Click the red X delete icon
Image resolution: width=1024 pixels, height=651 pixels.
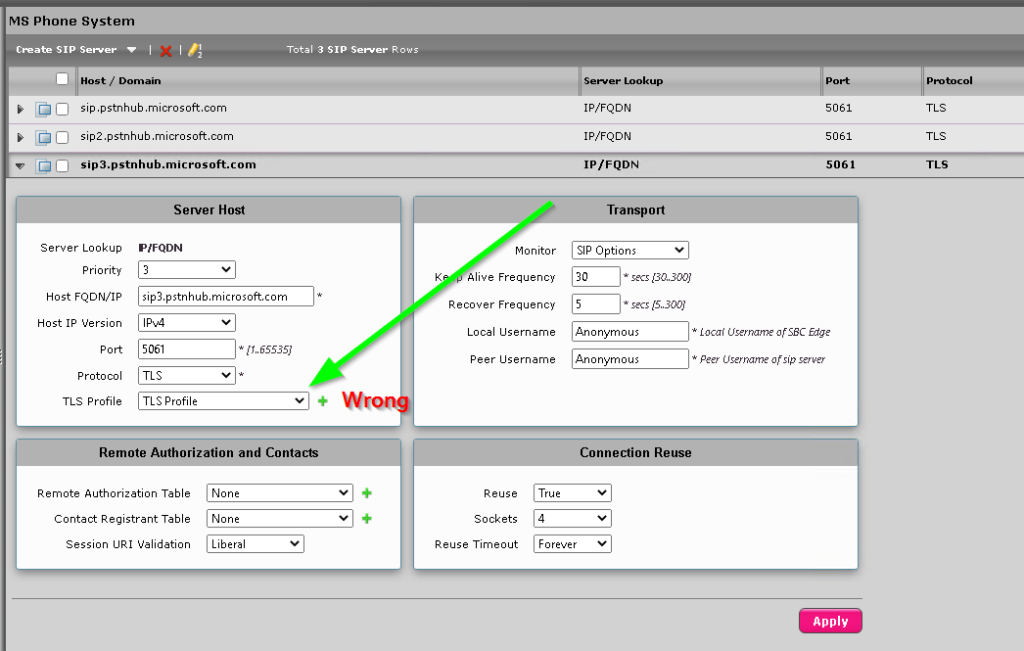tap(166, 50)
